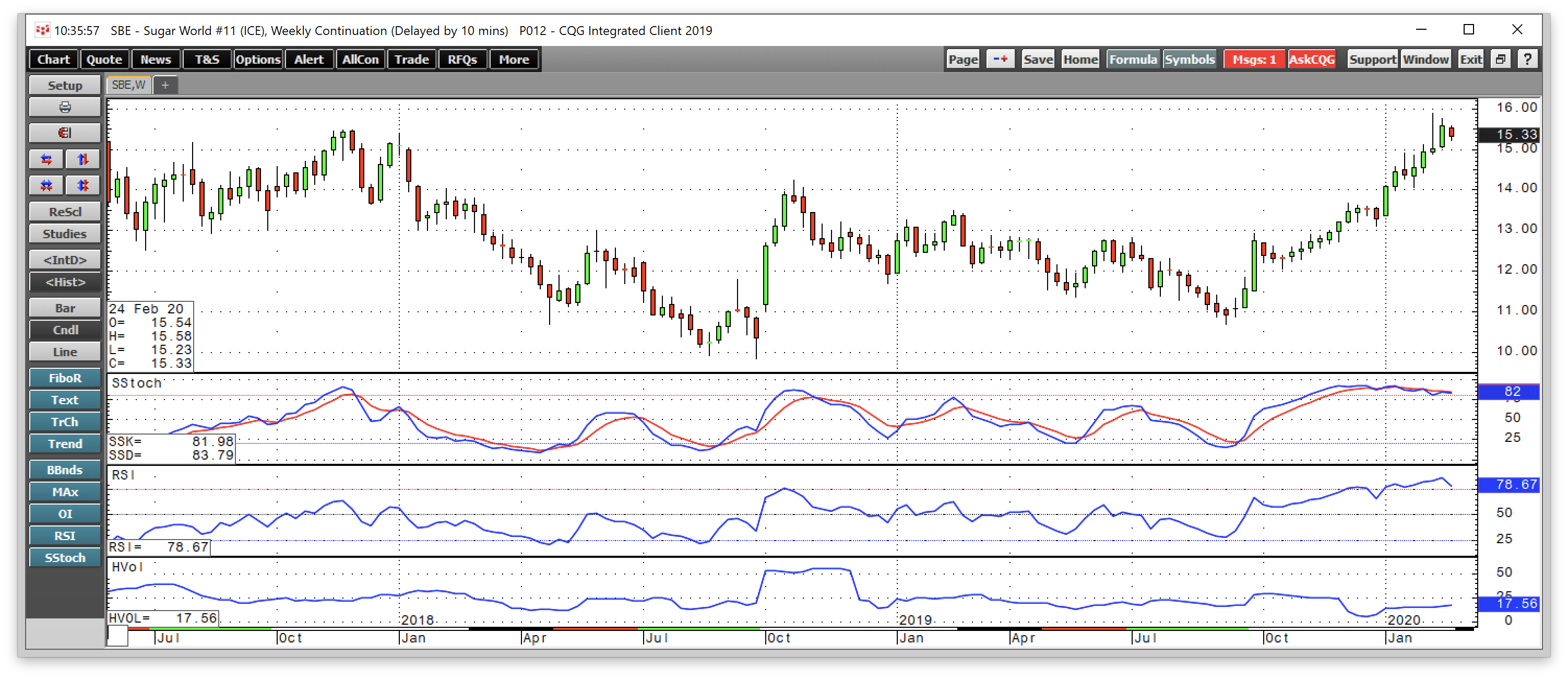Open the Support menu
The width and height of the screenshot is (1568, 679).
[x=1372, y=60]
